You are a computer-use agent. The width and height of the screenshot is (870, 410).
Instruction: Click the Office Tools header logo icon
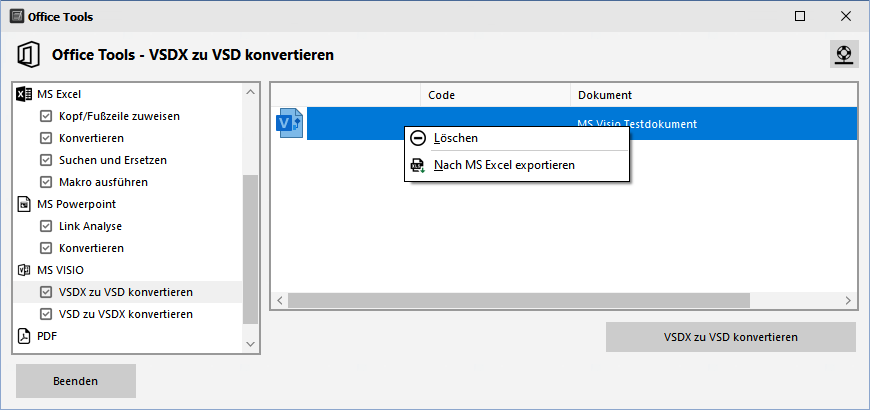(x=27, y=55)
